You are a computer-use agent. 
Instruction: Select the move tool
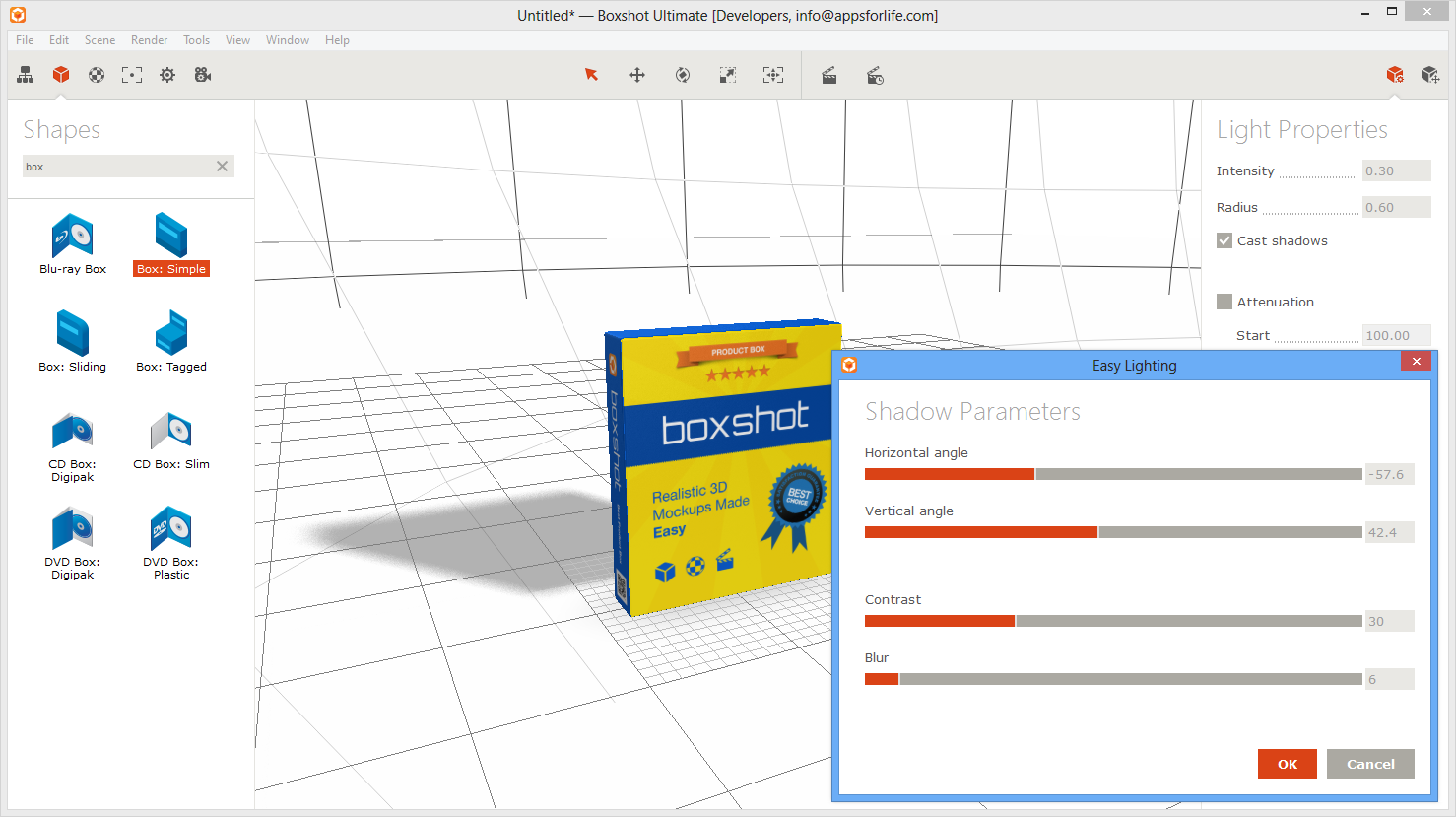637,75
